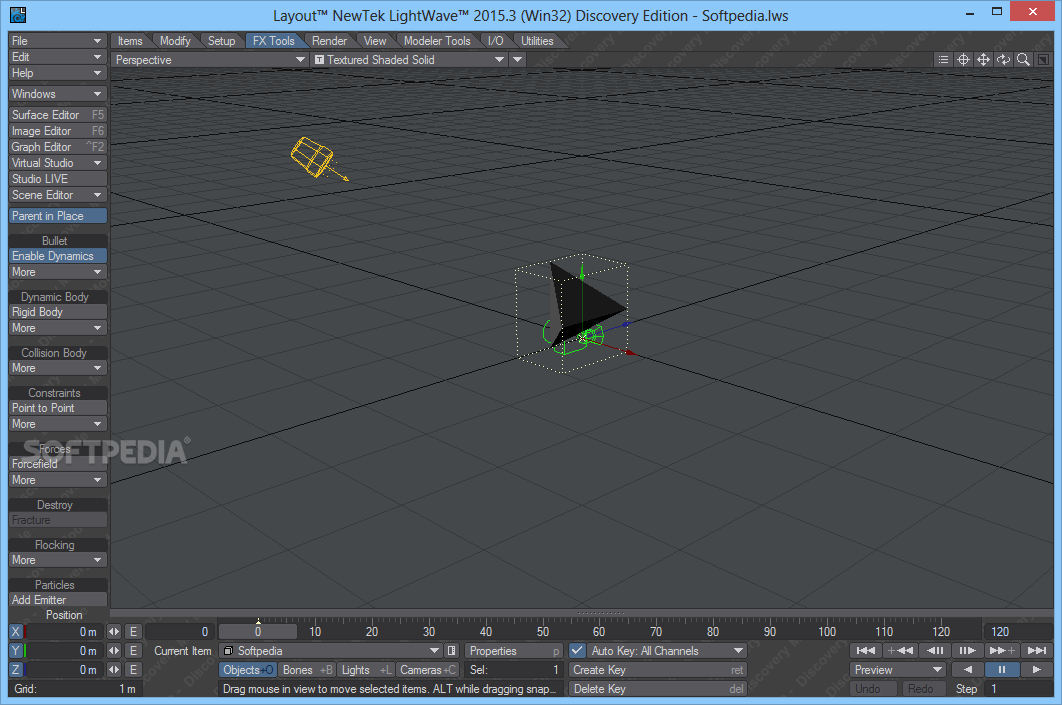Image resolution: width=1062 pixels, height=705 pixels.
Task: Toggle the X axis lock button
Action: pyautogui.click(x=16, y=631)
